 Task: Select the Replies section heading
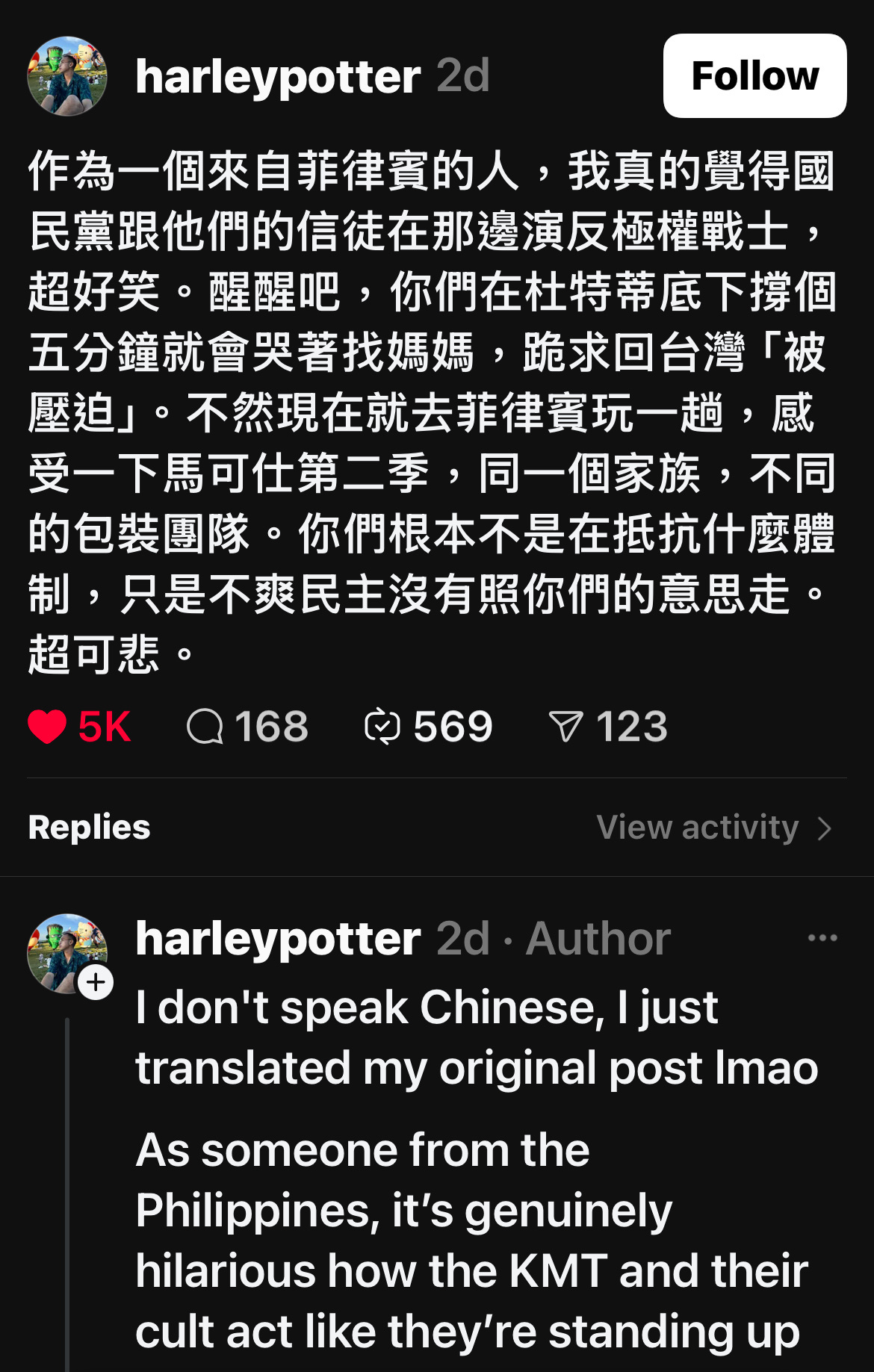click(89, 828)
